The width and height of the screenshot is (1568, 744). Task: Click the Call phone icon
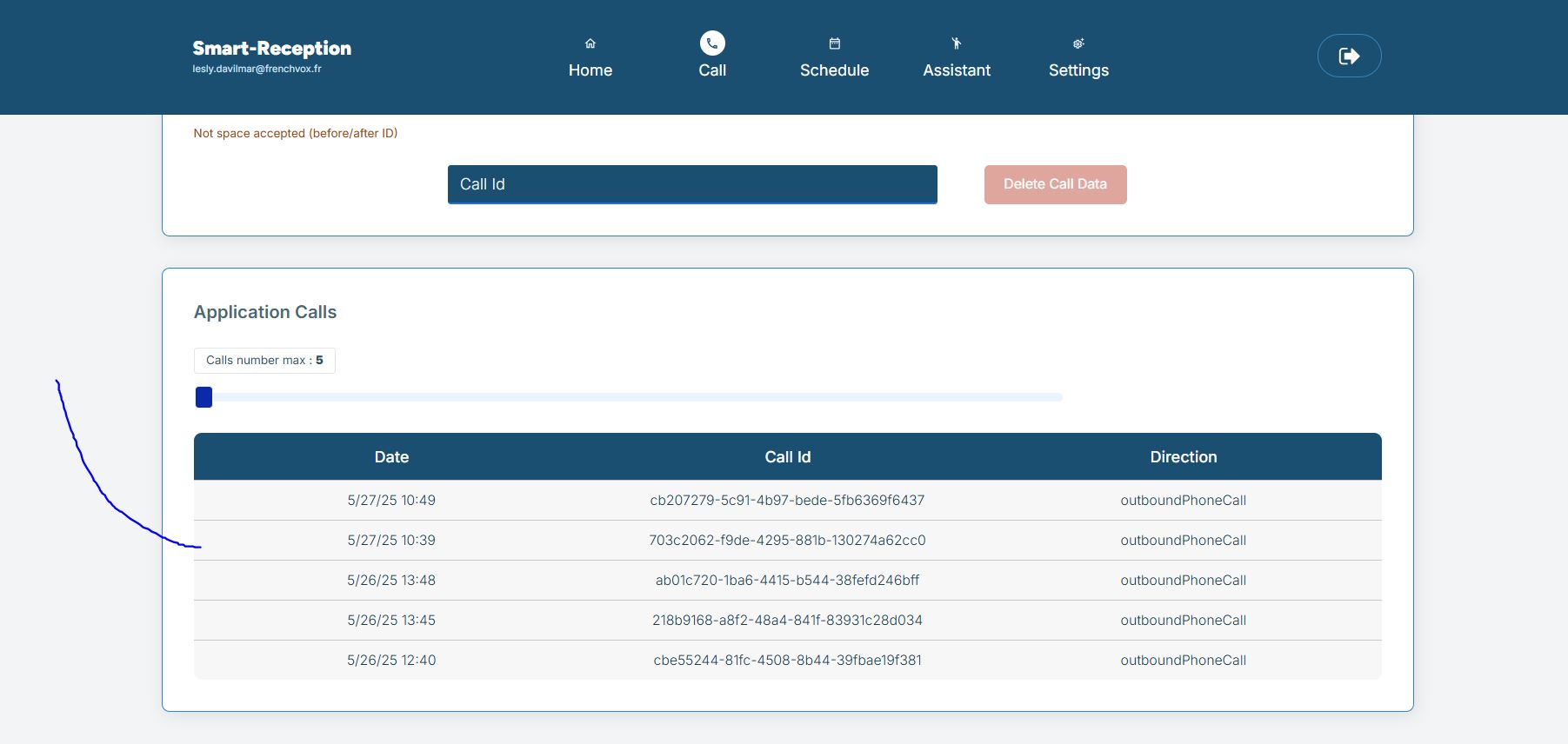click(x=712, y=43)
